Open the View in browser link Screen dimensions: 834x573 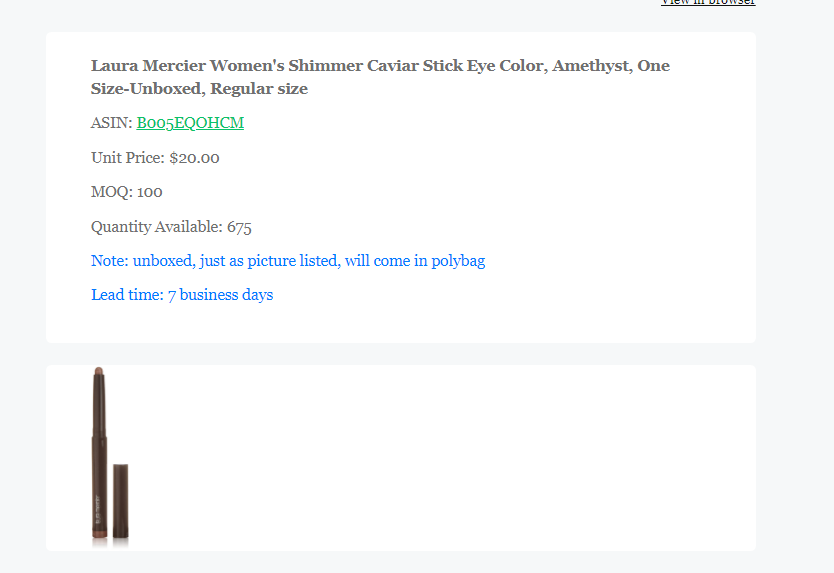point(708,2)
